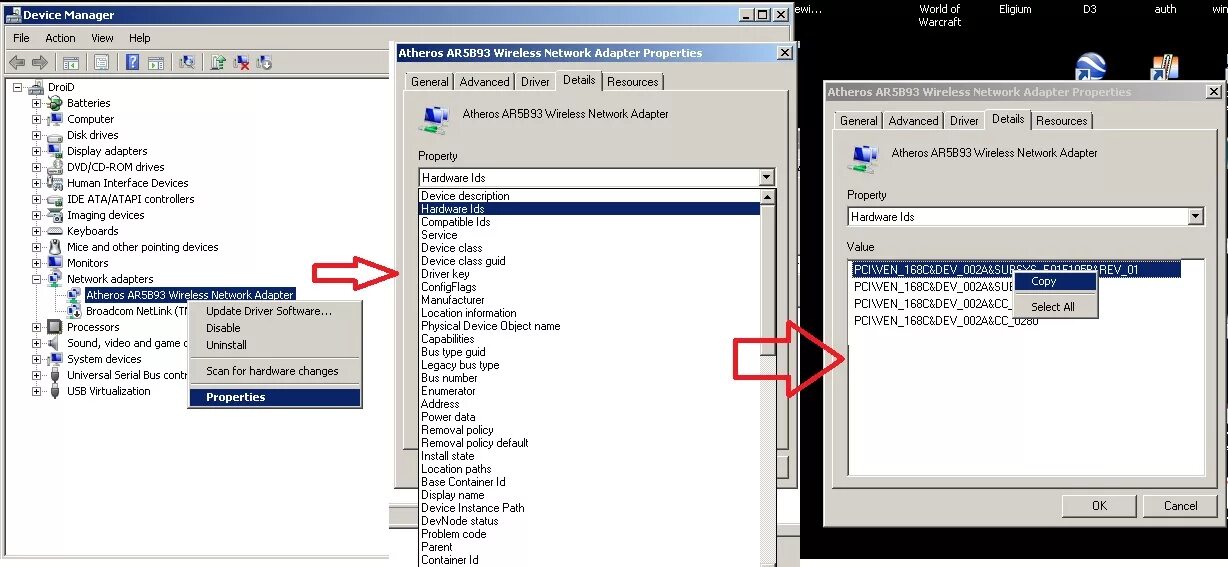Switch to Resources tab in dialog with open list
The width and height of the screenshot is (1228, 567).
tap(633, 82)
